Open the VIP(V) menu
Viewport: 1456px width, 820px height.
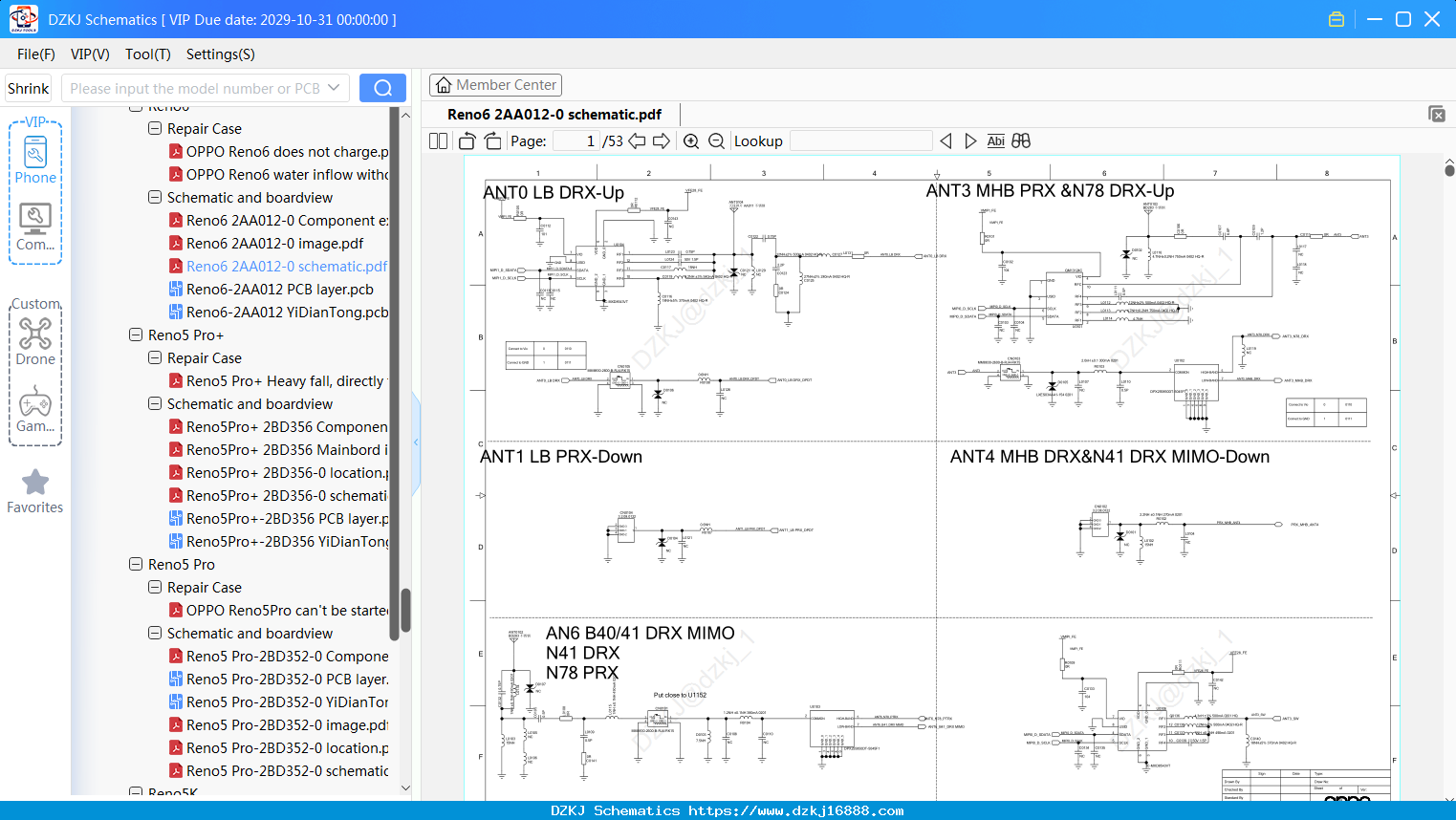(90, 54)
